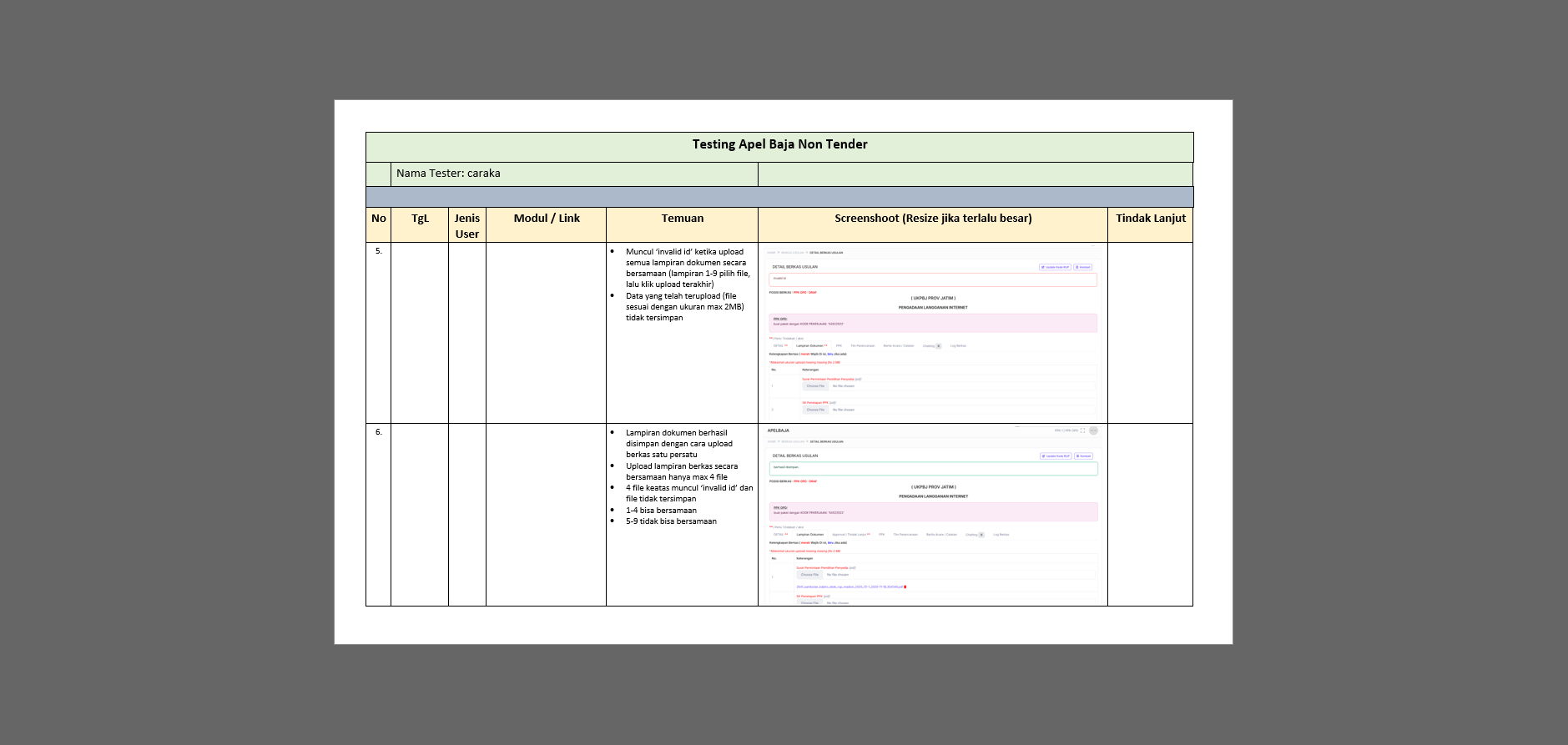Click first 'Choose File' button in row 5 screenshot
This screenshot has width=1568, height=745.
tap(814, 386)
